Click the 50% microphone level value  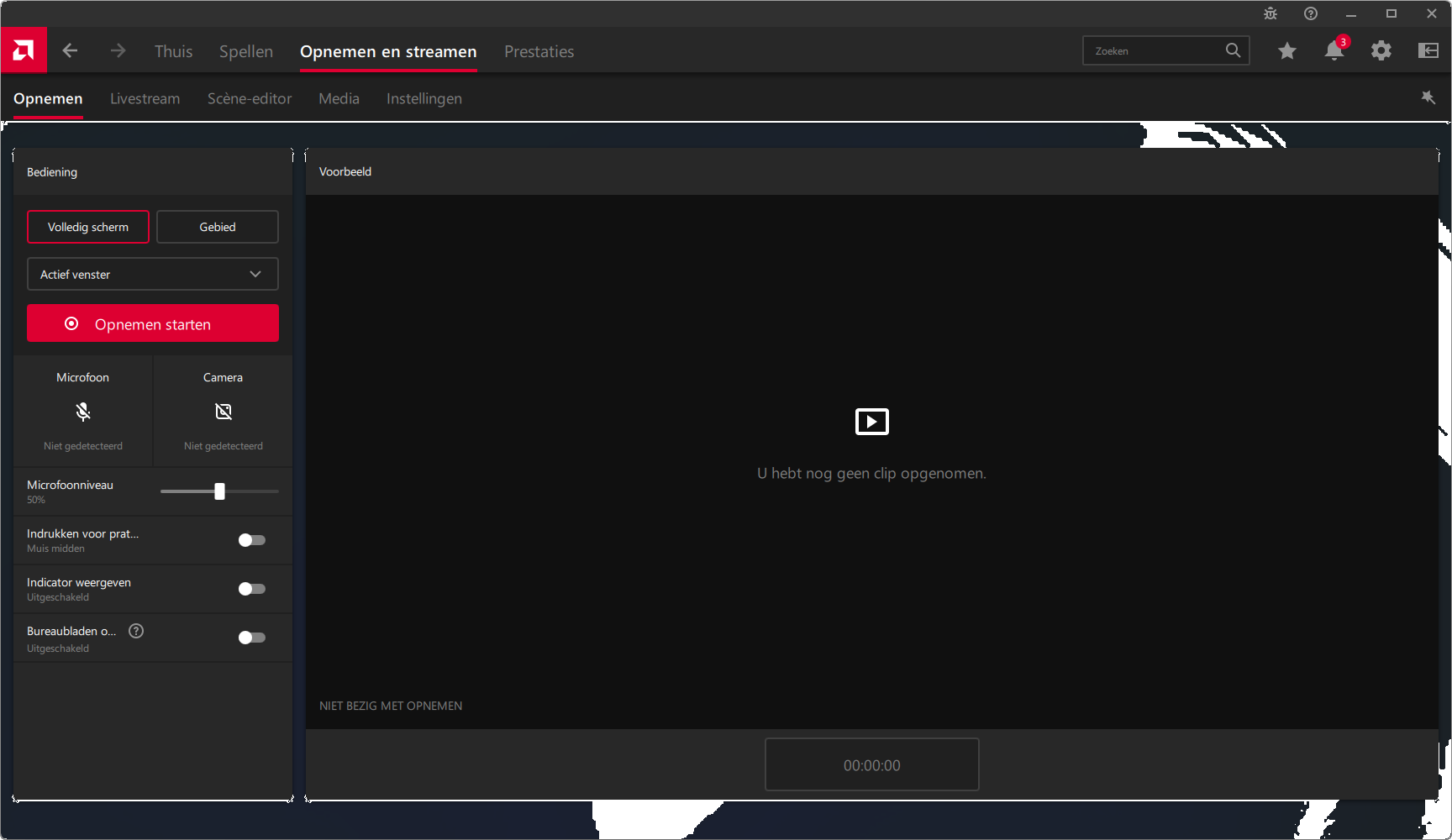point(36,500)
